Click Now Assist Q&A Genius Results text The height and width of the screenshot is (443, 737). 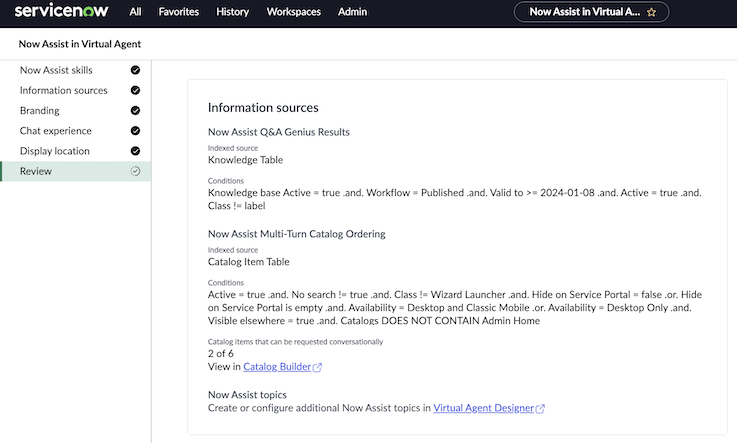click(279, 132)
